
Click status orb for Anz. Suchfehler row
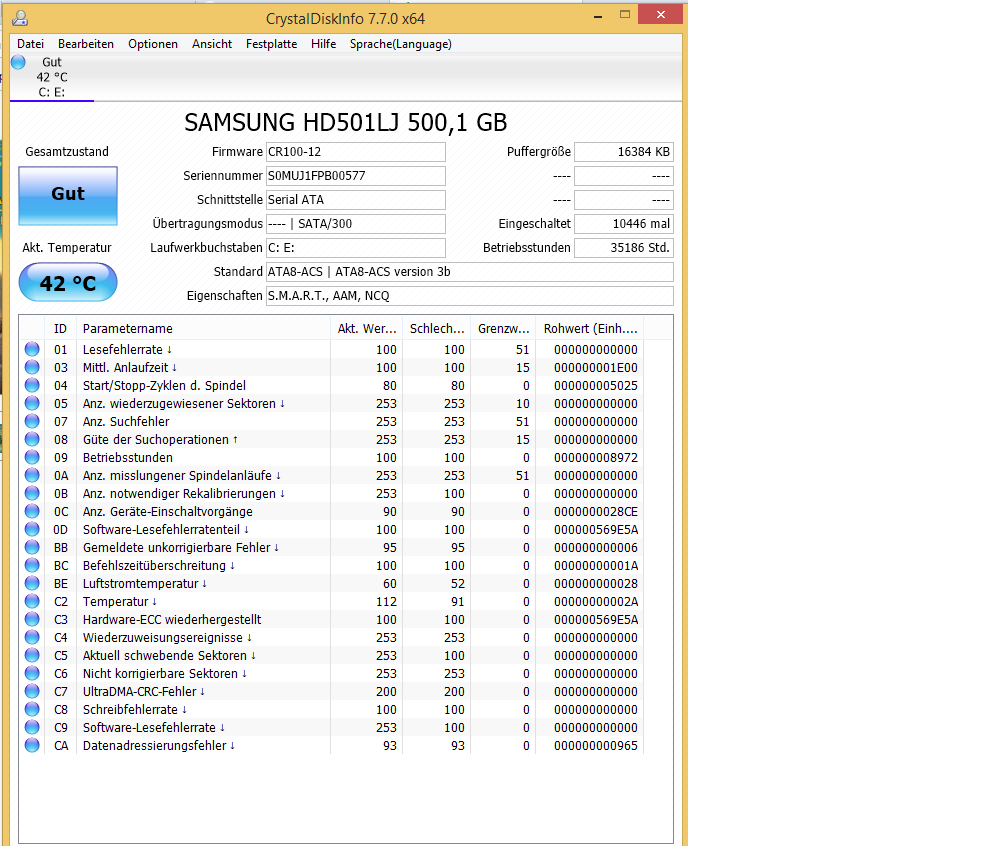tap(32, 421)
